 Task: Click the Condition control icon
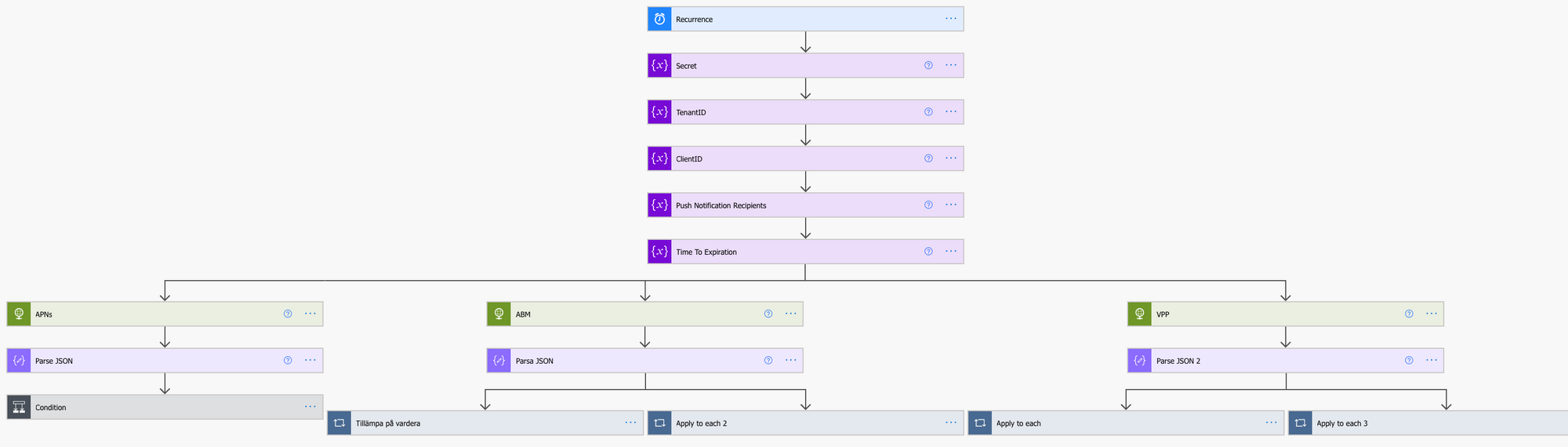click(19, 407)
